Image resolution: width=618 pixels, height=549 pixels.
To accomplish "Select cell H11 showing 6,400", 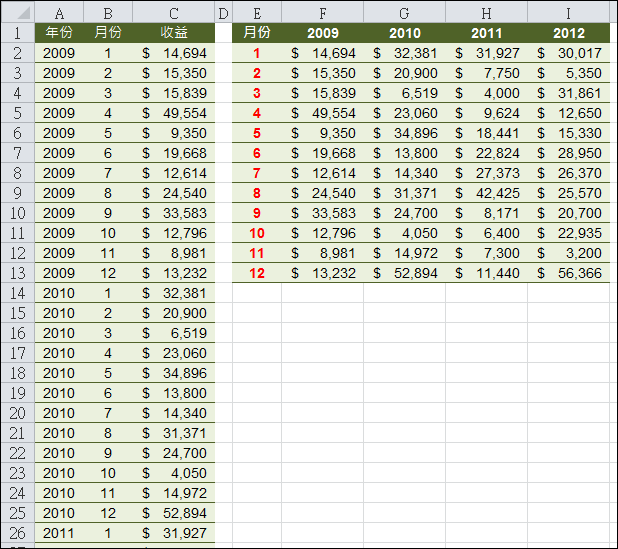I will (487, 233).
